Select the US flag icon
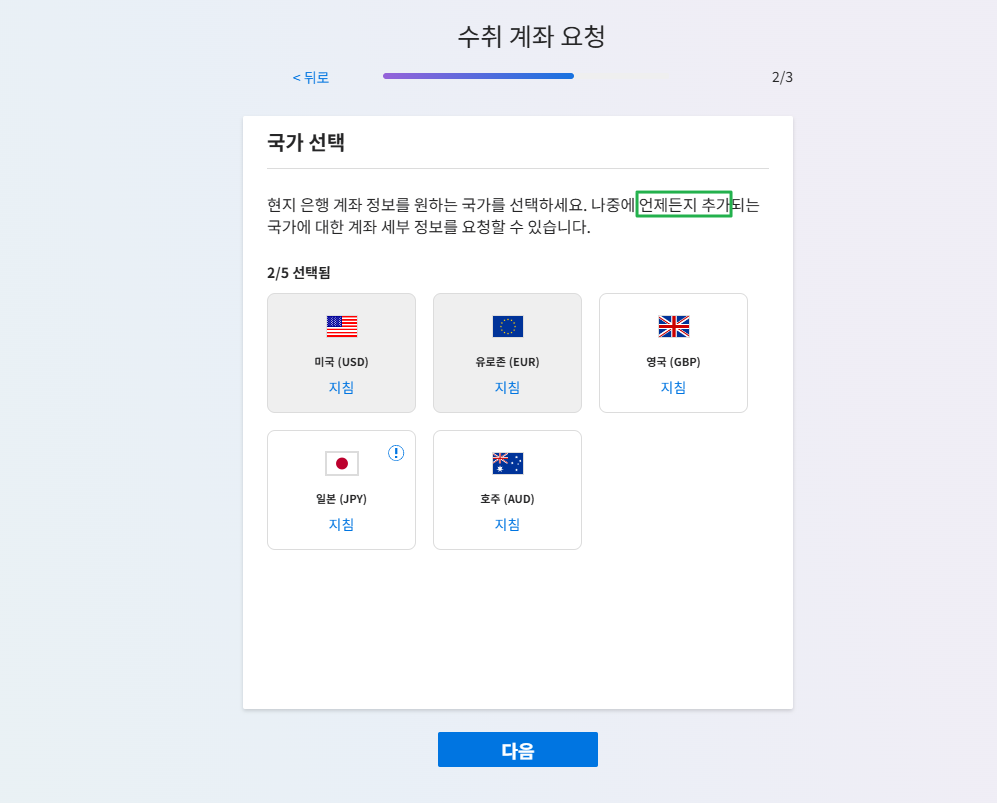Viewport: 997px width, 803px height. point(341,325)
